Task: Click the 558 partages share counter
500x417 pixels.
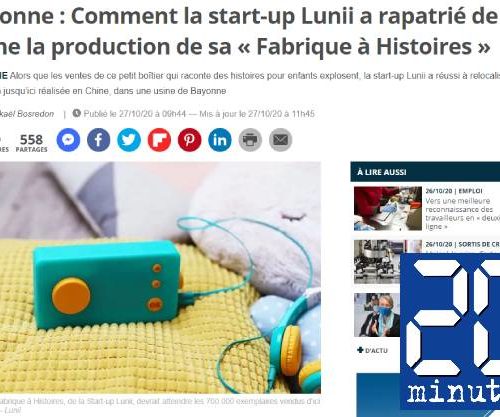Action: point(31,143)
